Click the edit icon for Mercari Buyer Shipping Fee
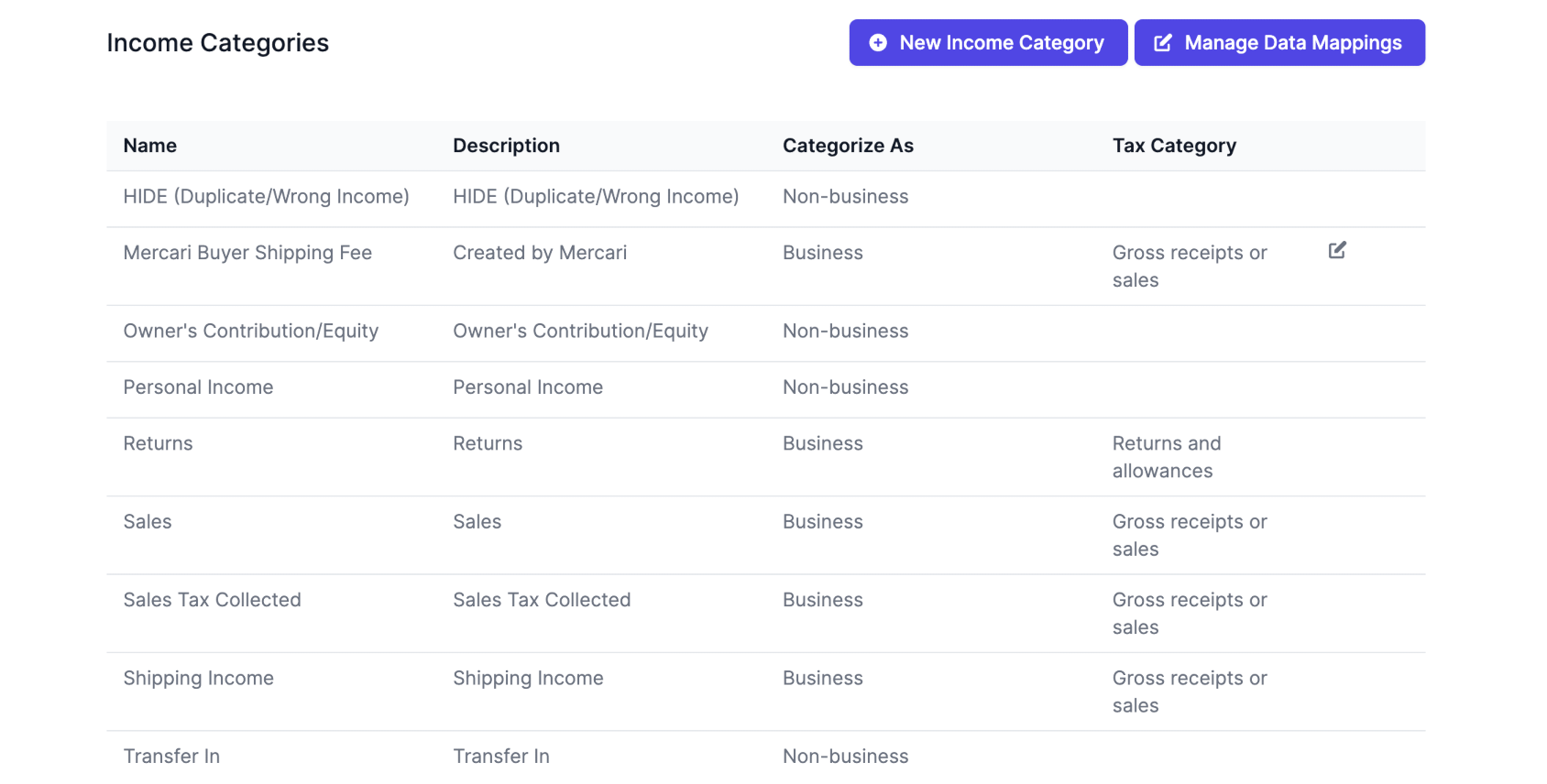 1337,250
